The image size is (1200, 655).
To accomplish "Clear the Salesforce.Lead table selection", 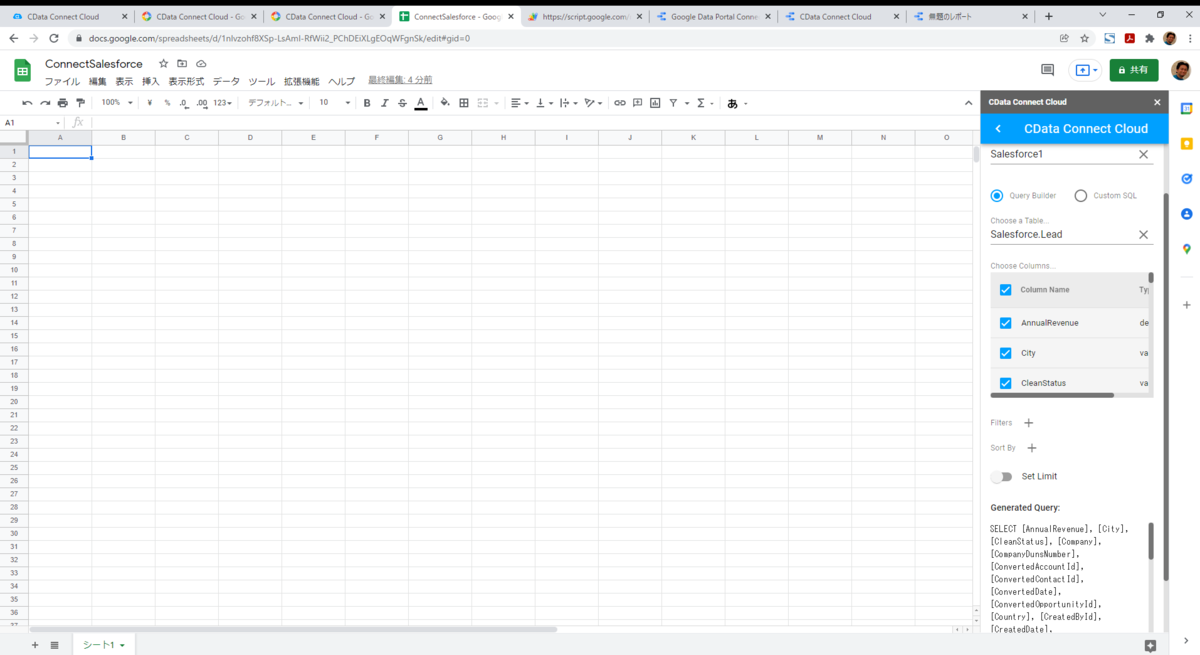I will 1143,235.
